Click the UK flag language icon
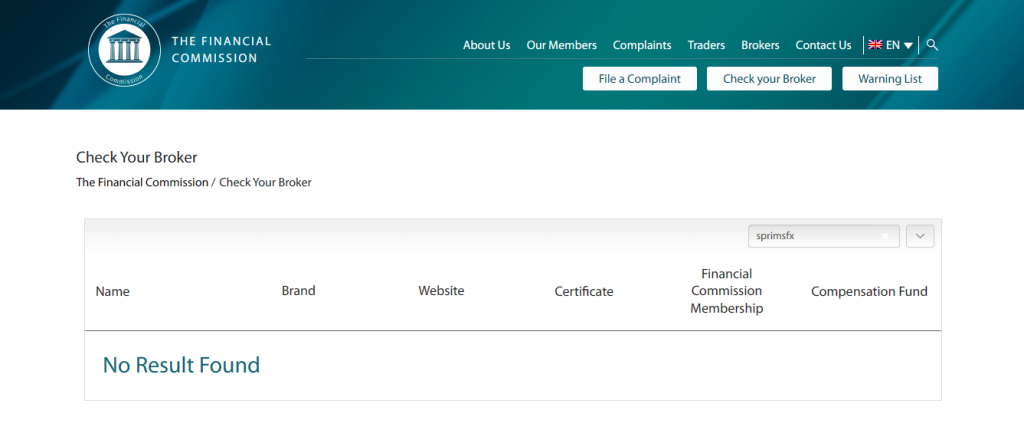This screenshot has height=430, width=1024. (875, 45)
